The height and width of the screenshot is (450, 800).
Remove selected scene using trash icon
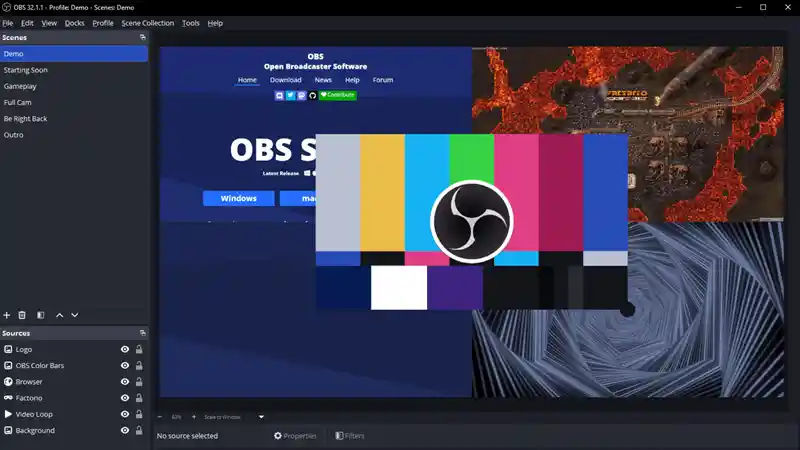click(22, 315)
